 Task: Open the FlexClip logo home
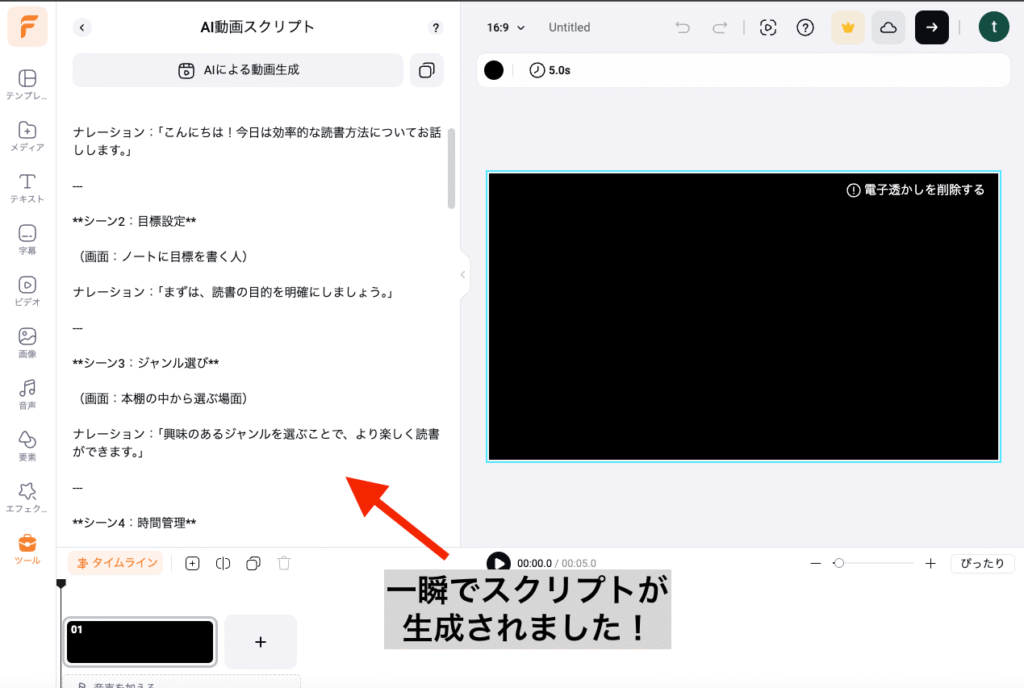pyautogui.click(x=27, y=27)
